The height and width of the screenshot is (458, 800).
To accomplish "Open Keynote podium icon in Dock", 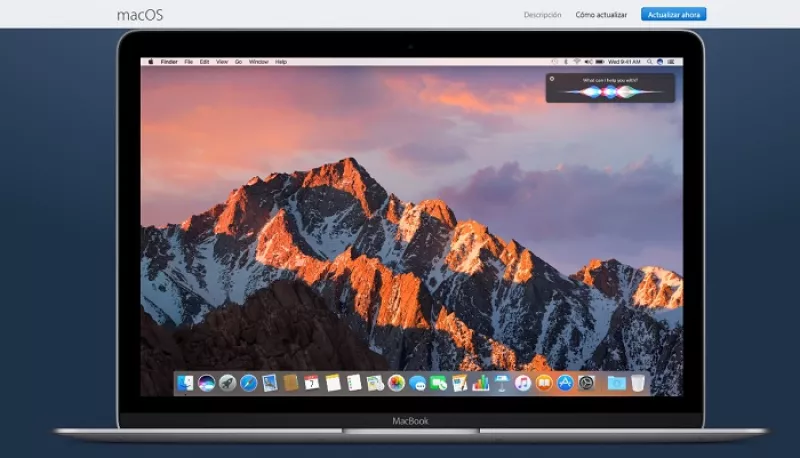I will pyautogui.click(x=502, y=383).
